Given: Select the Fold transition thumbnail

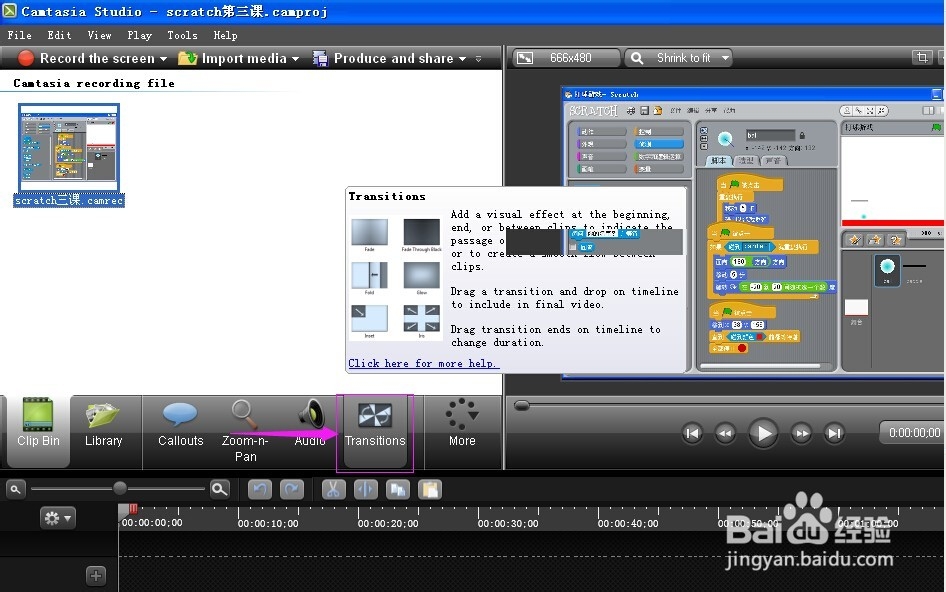Looking at the screenshot, I should click(x=369, y=275).
